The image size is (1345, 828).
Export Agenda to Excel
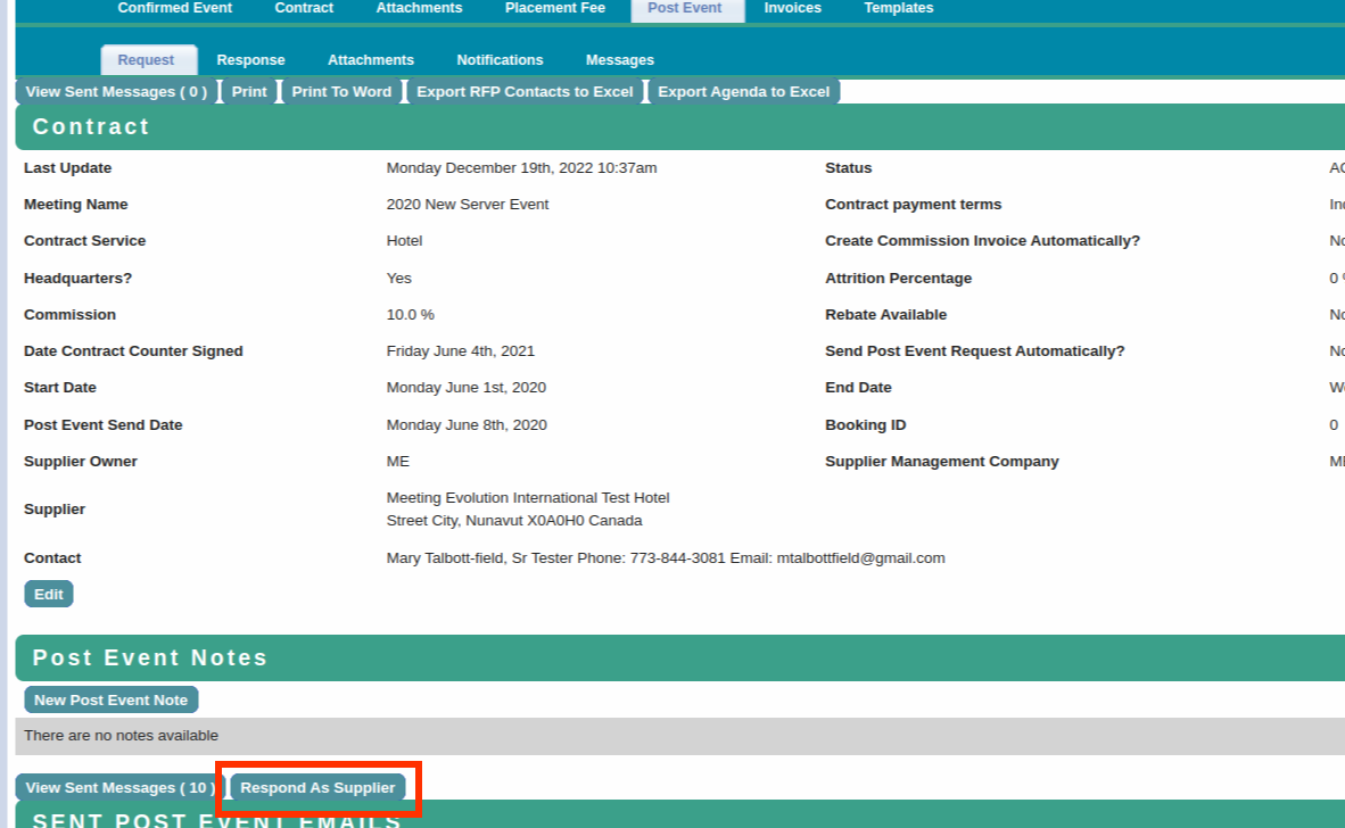pyautogui.click(x=744, y=91)
